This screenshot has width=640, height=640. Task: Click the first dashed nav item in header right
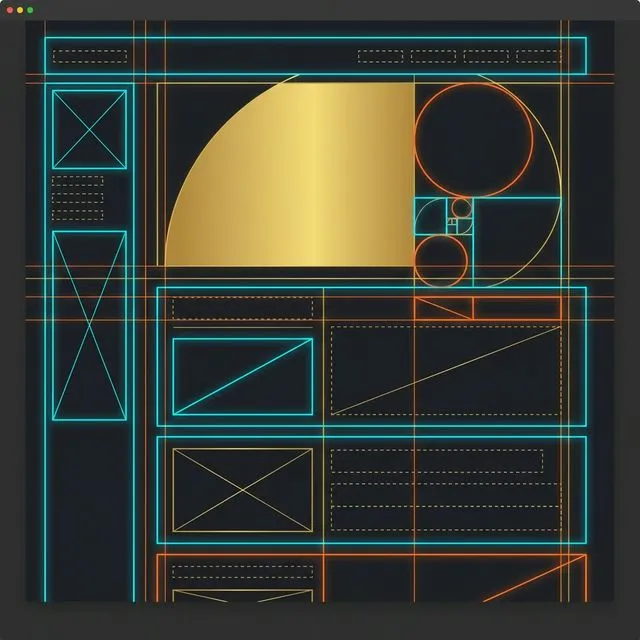pyautogui.click(x=380, y=56)
